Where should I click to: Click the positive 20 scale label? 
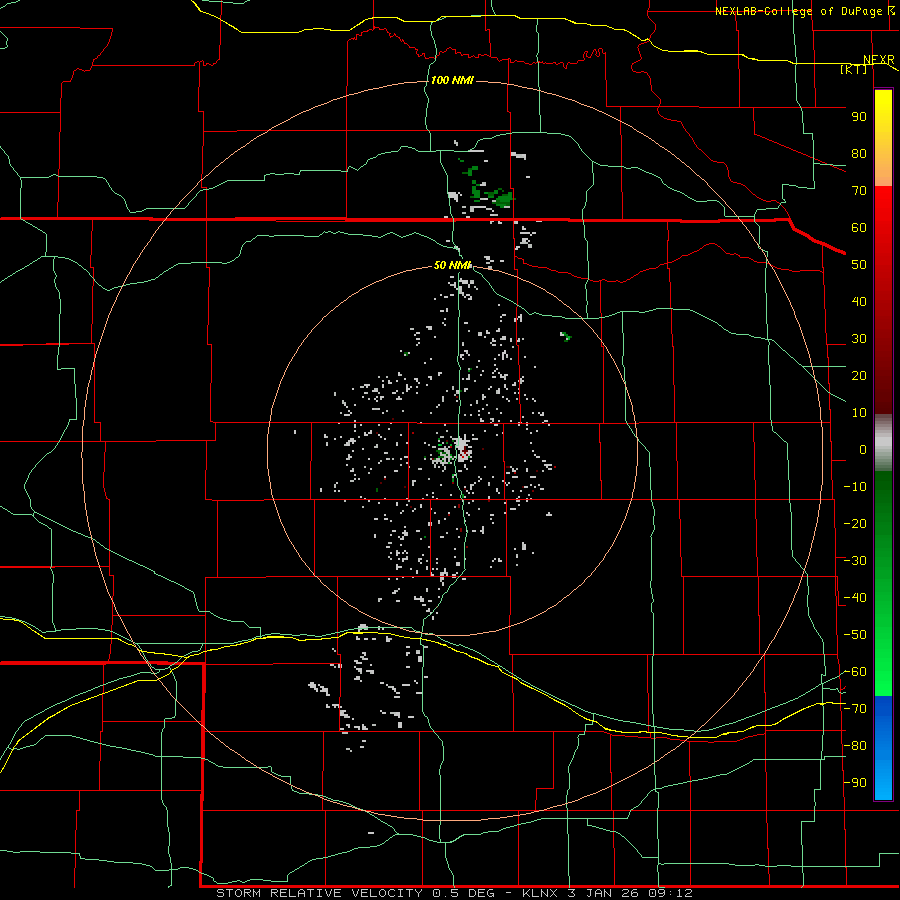859,376
